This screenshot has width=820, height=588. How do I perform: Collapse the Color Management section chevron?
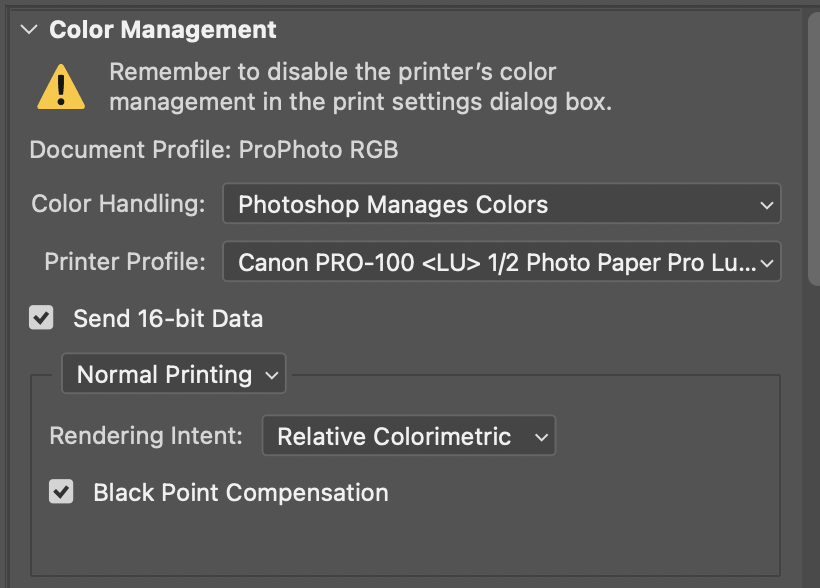[29, 30]
